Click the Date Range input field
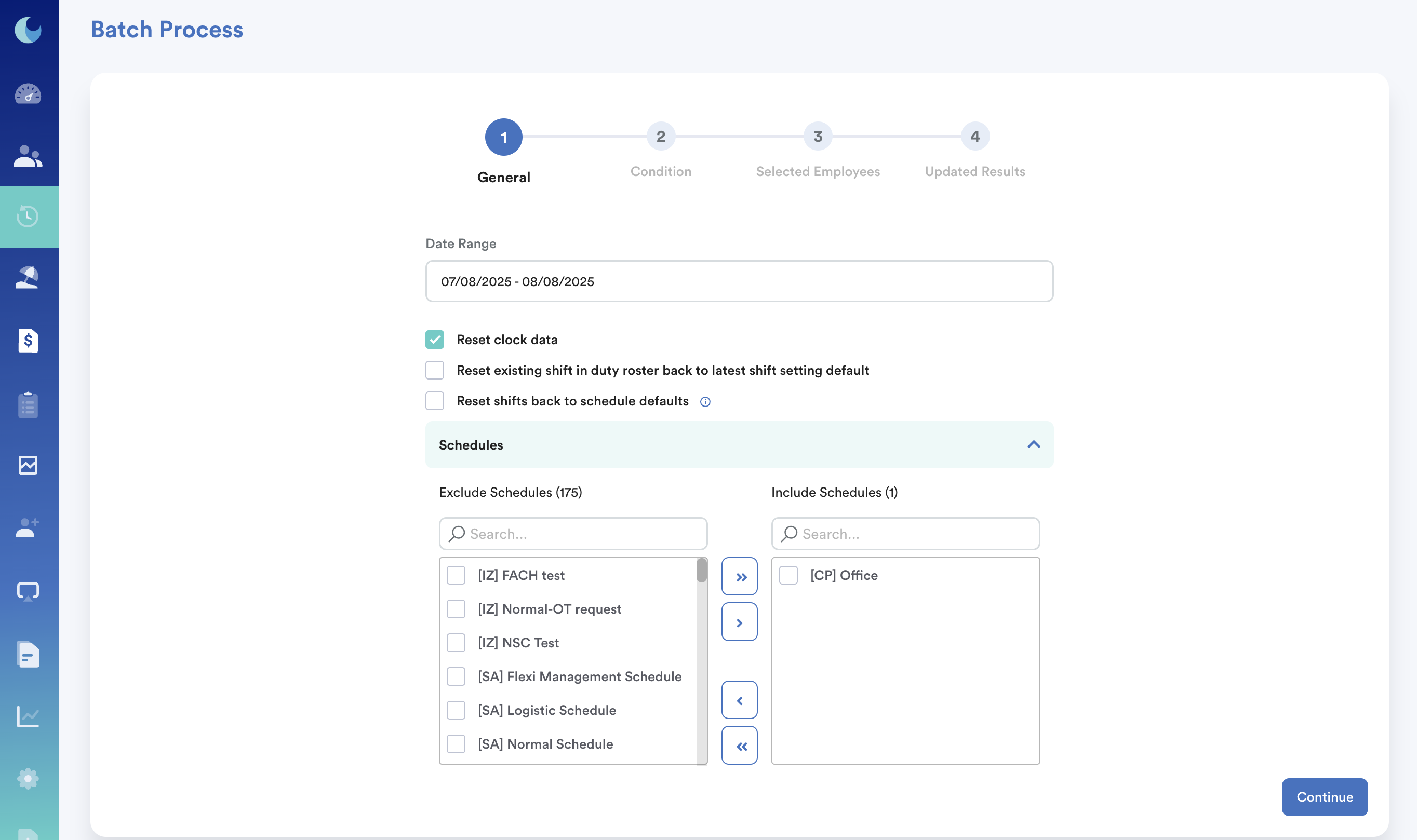1417x840 pixels. click(739, 281)
